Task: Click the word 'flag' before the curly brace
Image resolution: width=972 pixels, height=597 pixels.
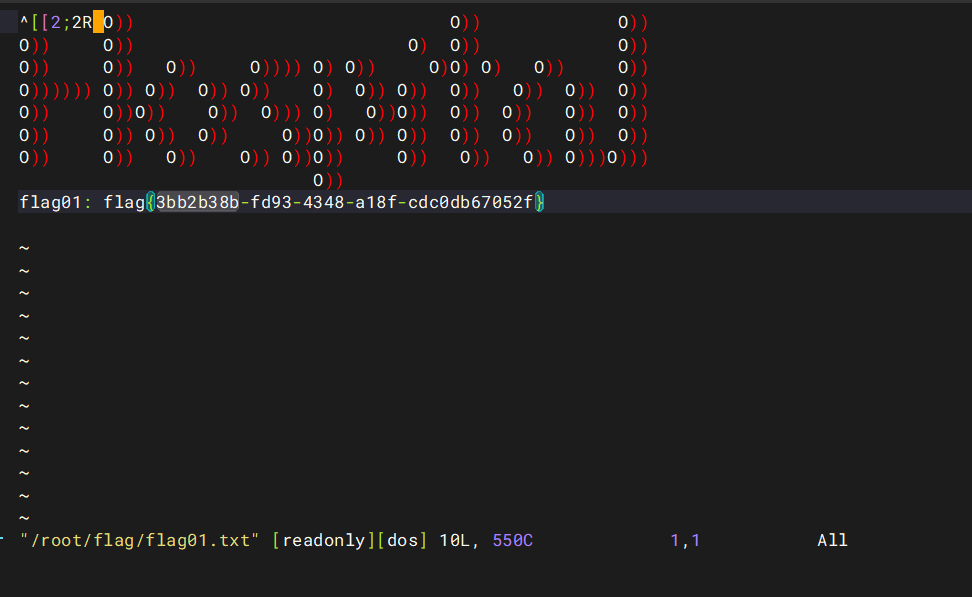Action: pyautogui.click(x=124, y=203)
